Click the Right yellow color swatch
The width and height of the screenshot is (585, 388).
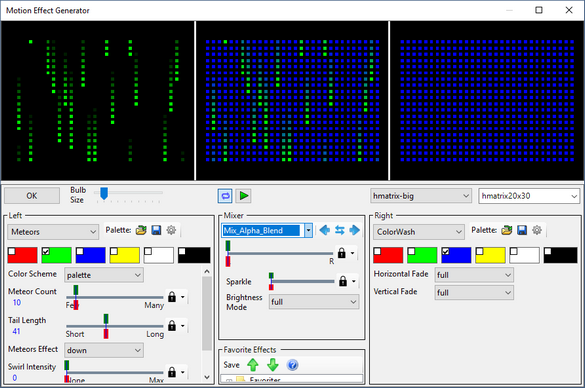(x=490, y=255)
